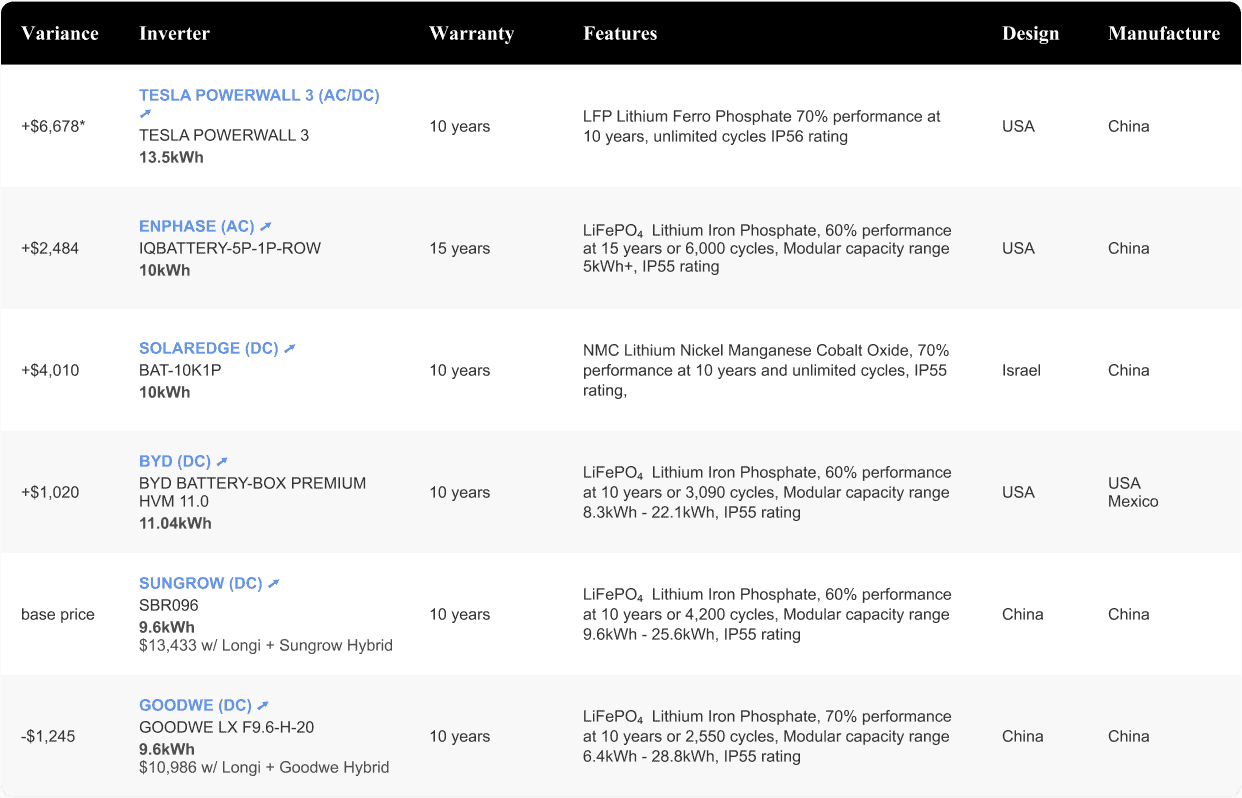The image size is (1242, 798).
Task: Click the Design column header
Action: 1030,33
